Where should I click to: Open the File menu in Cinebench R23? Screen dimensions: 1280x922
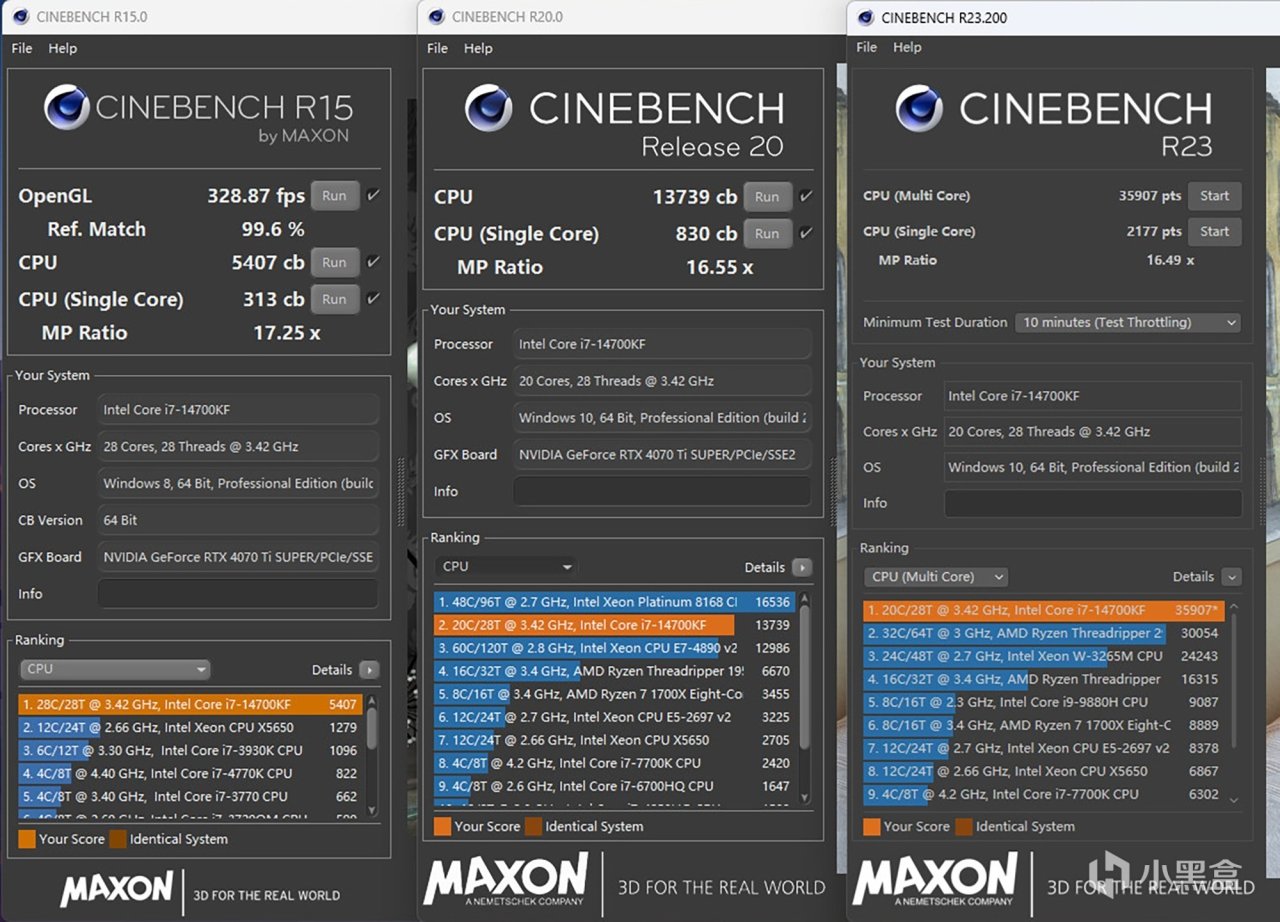[867, 47]
